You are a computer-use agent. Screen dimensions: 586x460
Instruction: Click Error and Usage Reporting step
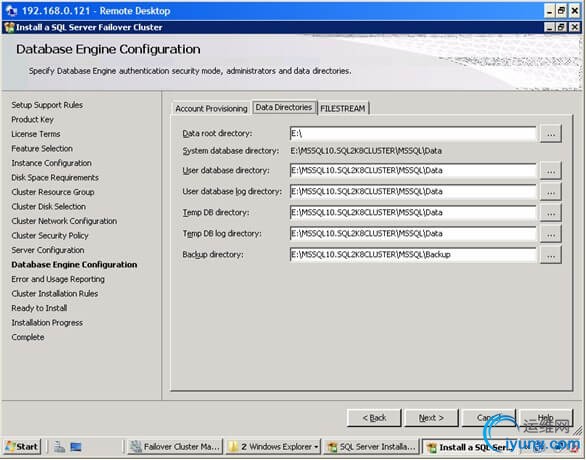[x=58, y=279]
